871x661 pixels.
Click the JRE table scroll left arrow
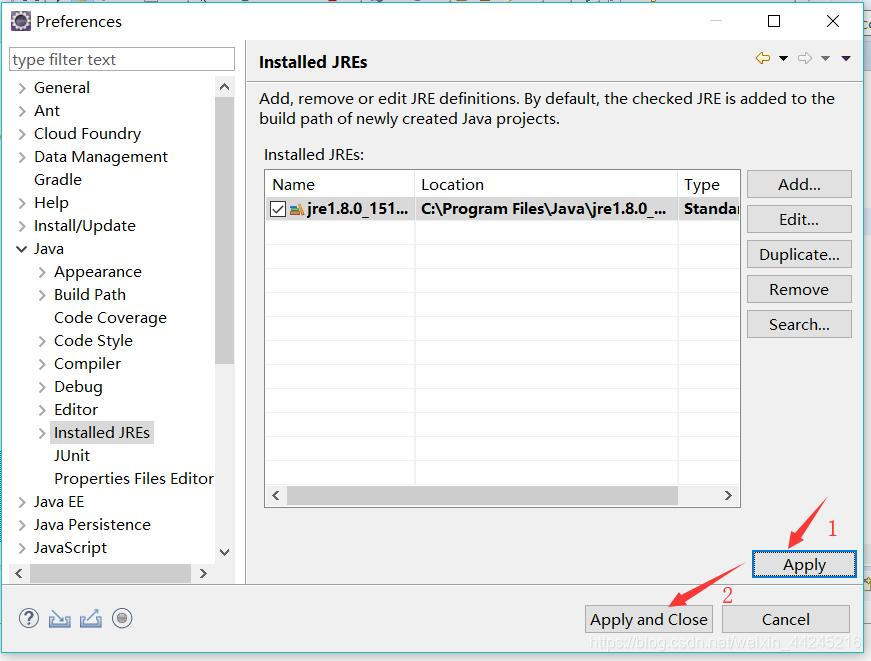click(x=276, y=495)
